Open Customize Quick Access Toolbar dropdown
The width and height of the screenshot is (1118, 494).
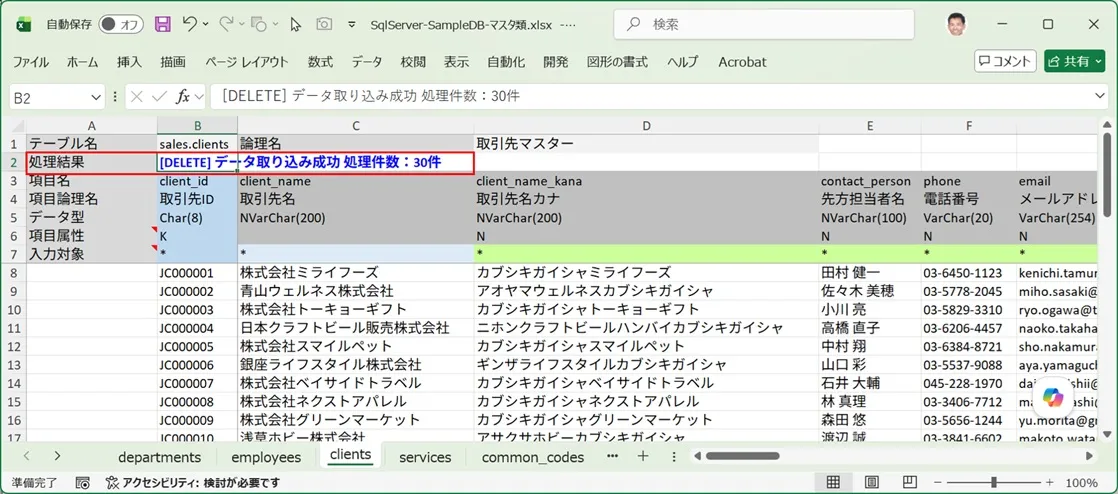click(x=351, y=24)
